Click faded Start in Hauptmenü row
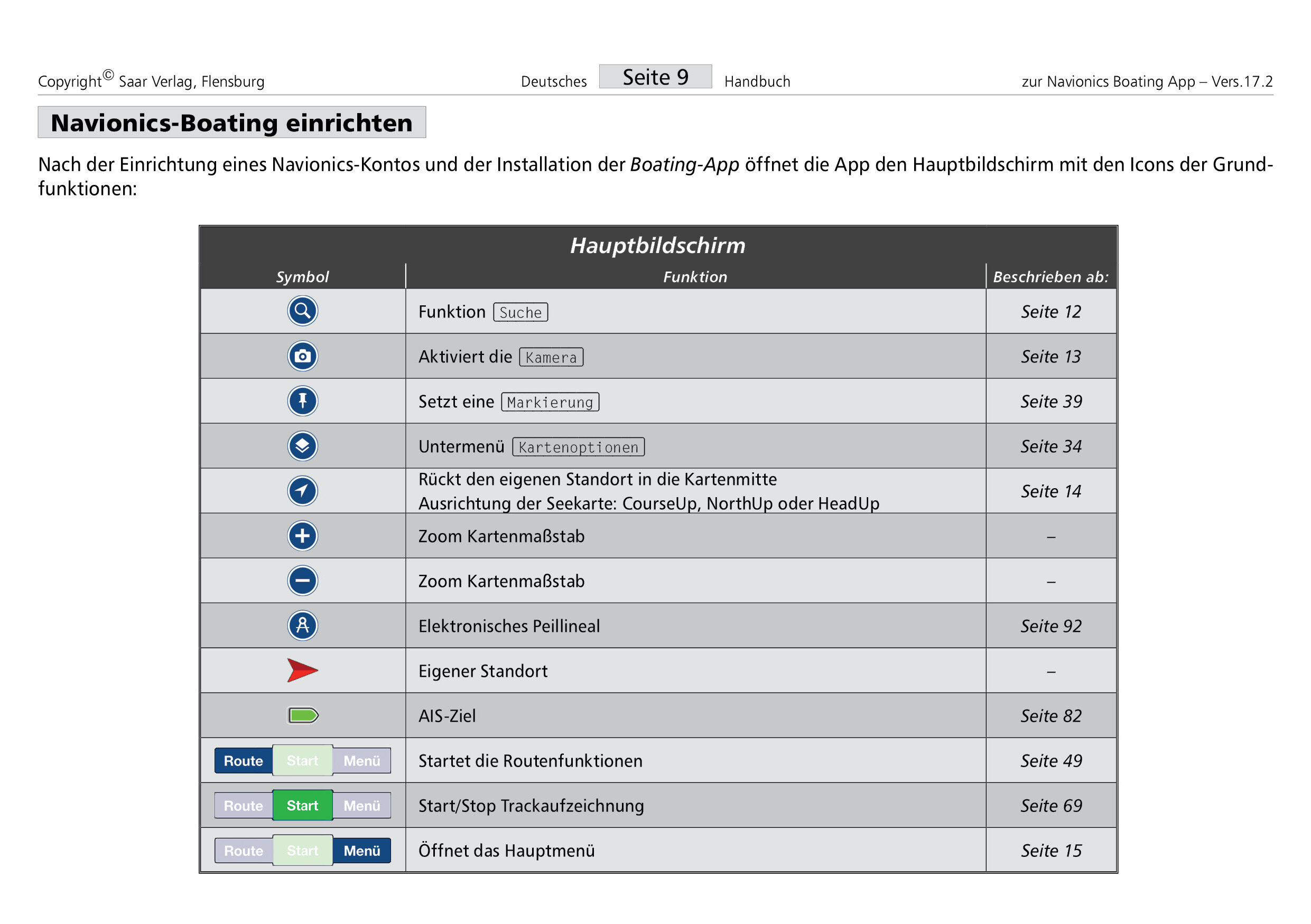1311x924 pixels. click(x=303, y=851)
